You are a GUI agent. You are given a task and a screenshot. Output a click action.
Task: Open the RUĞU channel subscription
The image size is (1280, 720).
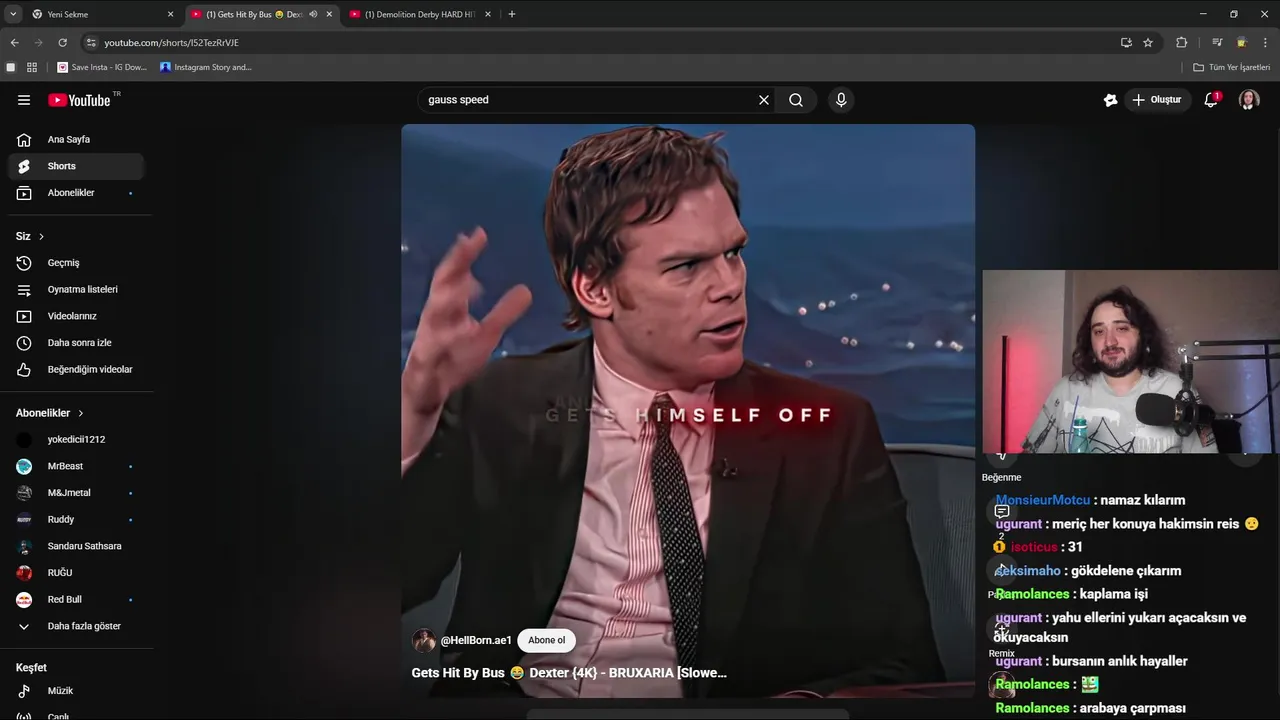(76, 573)
